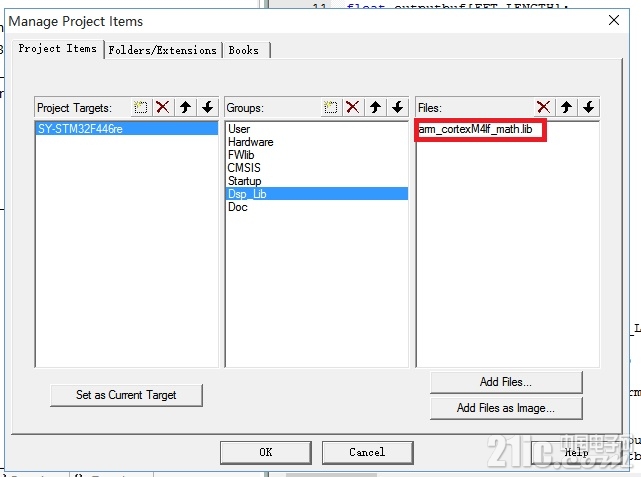Delete the selected file from Files
Screen dimensions: 641x477
point(544,107)
